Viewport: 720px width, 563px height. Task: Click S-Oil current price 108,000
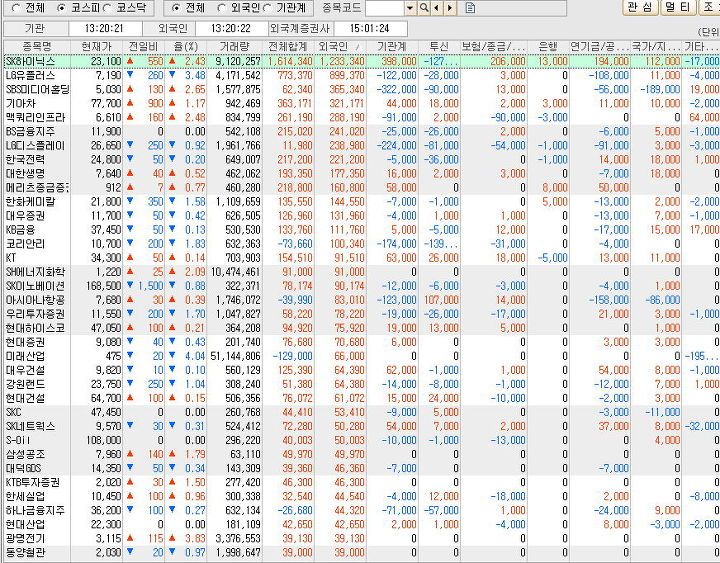point(104,440)
